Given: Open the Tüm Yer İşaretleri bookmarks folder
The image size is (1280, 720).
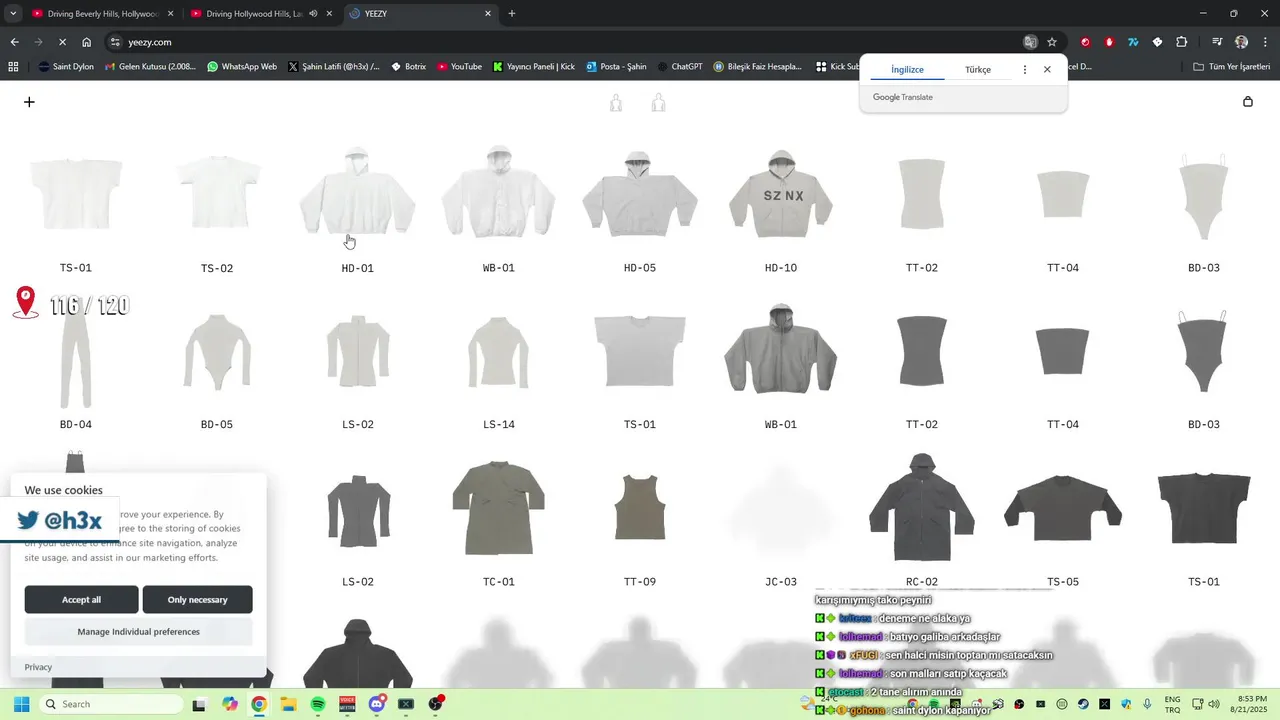Looking at the screenshot, I should [x=1232, y=67].
